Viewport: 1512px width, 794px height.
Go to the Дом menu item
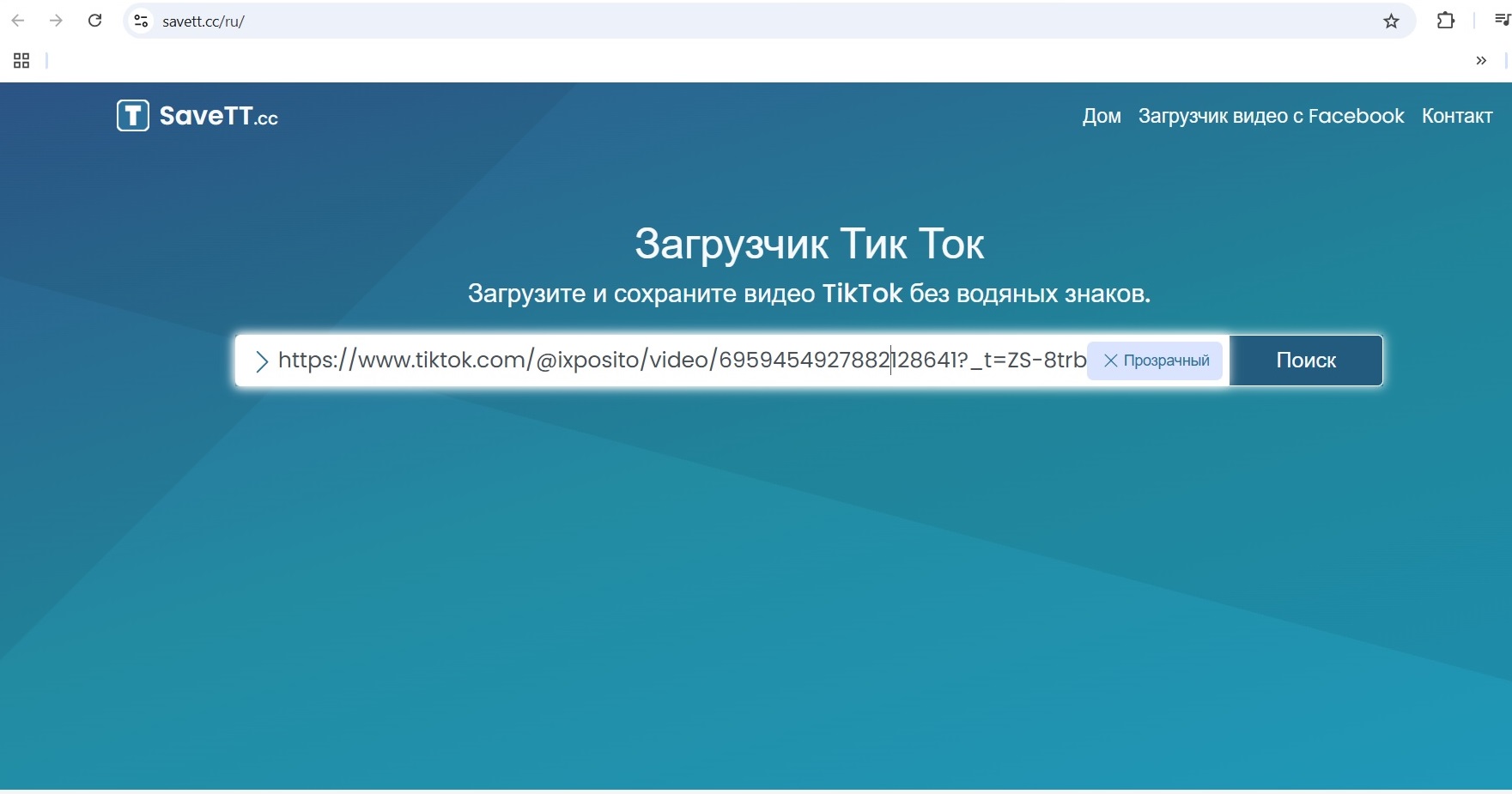tap(1102, 116)
